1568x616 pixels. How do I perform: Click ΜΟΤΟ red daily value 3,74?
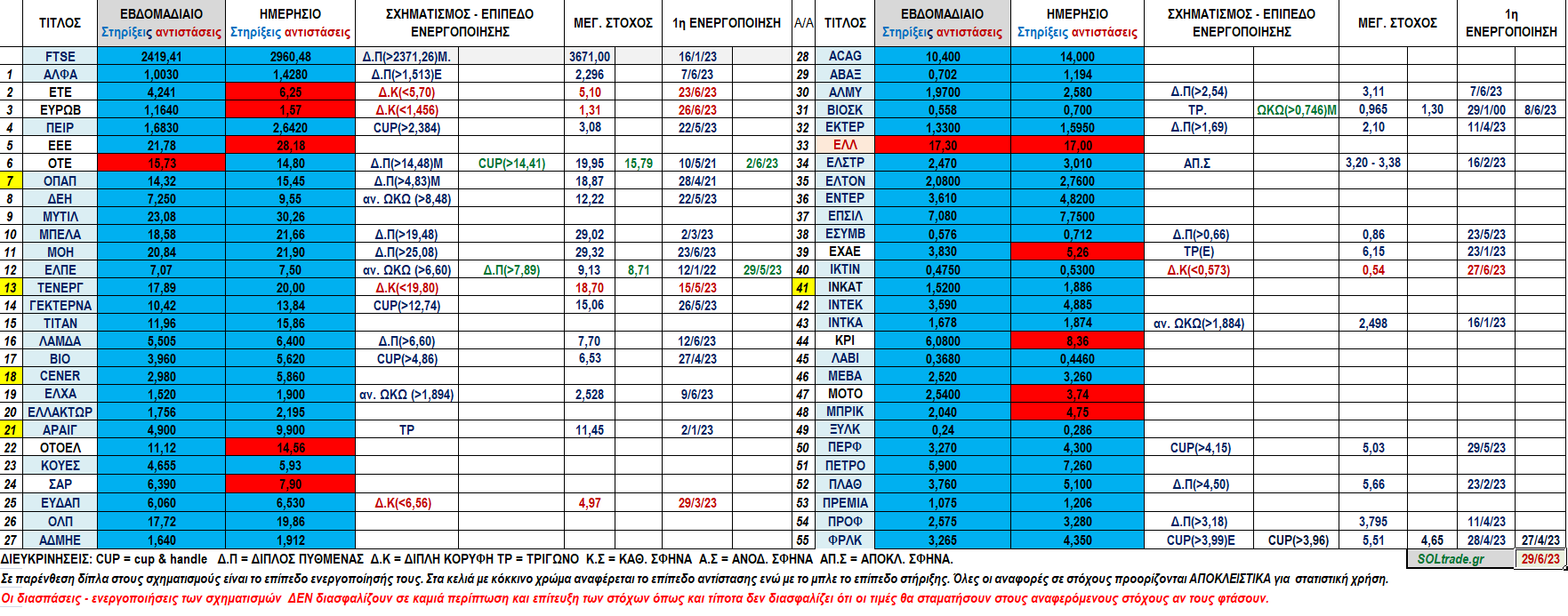click(1078, 395)
